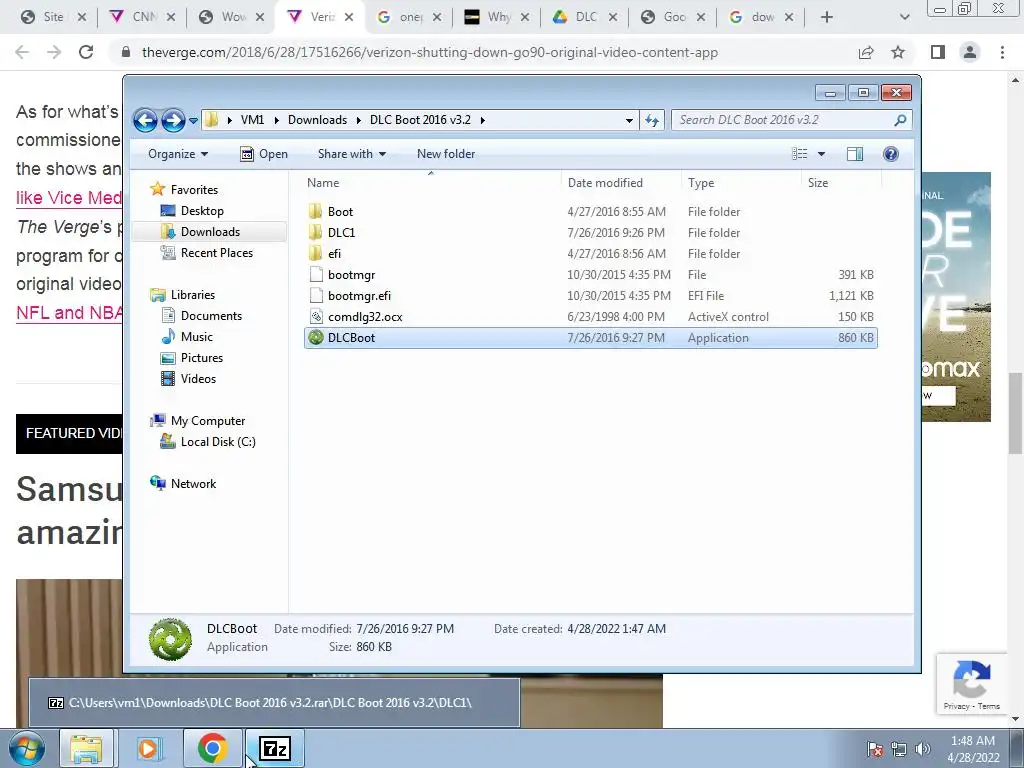Open Windows Media Player taskbar icon
The height and width of the screenshot is (768, 1024).
click(149, 748)
